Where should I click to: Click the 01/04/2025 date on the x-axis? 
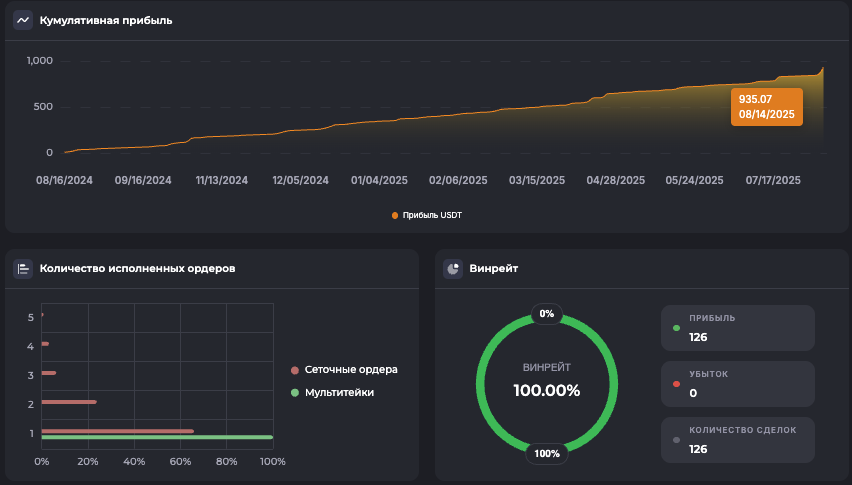tap(379, 181)
